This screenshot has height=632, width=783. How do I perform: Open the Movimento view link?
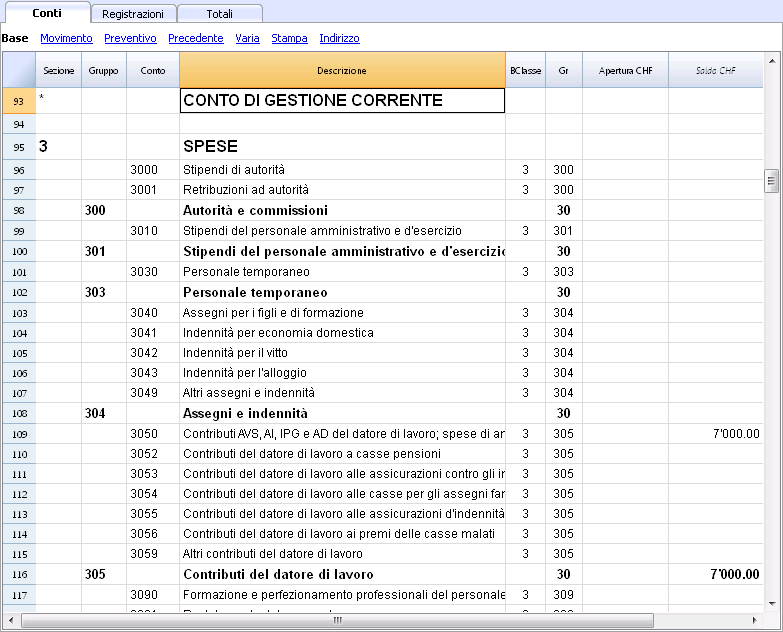click(66, 38)
